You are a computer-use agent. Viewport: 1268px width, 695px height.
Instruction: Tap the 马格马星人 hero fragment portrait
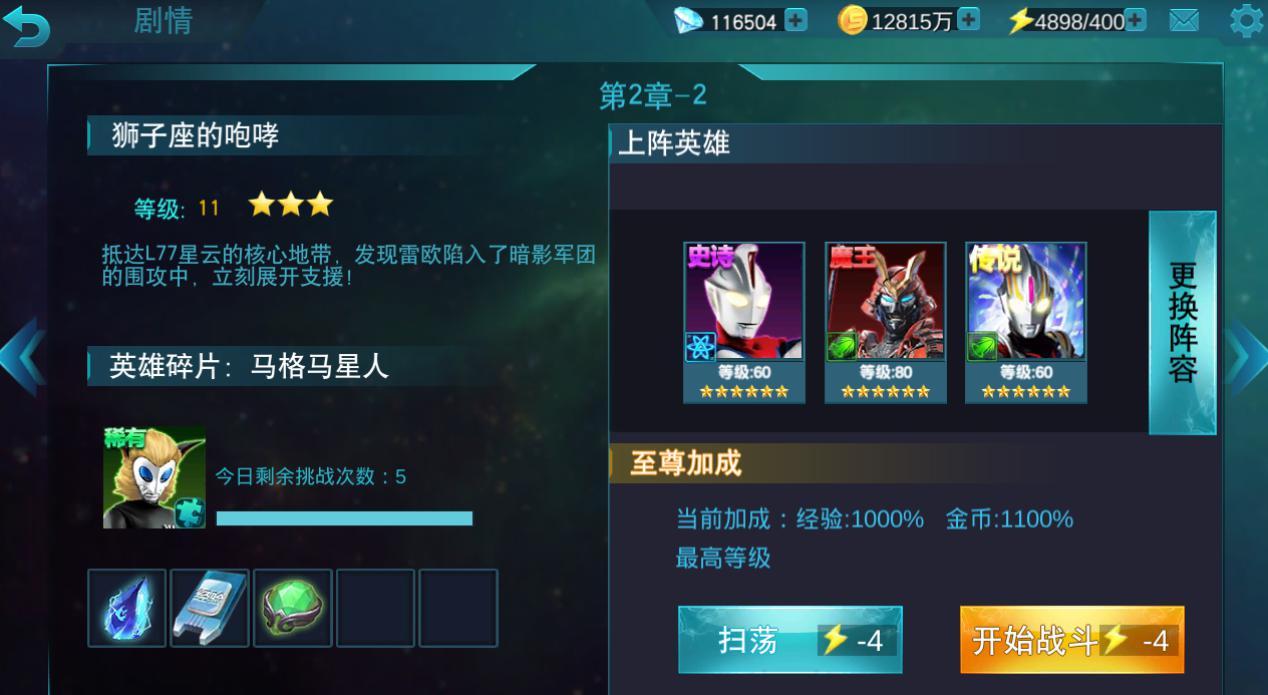pyautogui.click(x=154, y=478)
